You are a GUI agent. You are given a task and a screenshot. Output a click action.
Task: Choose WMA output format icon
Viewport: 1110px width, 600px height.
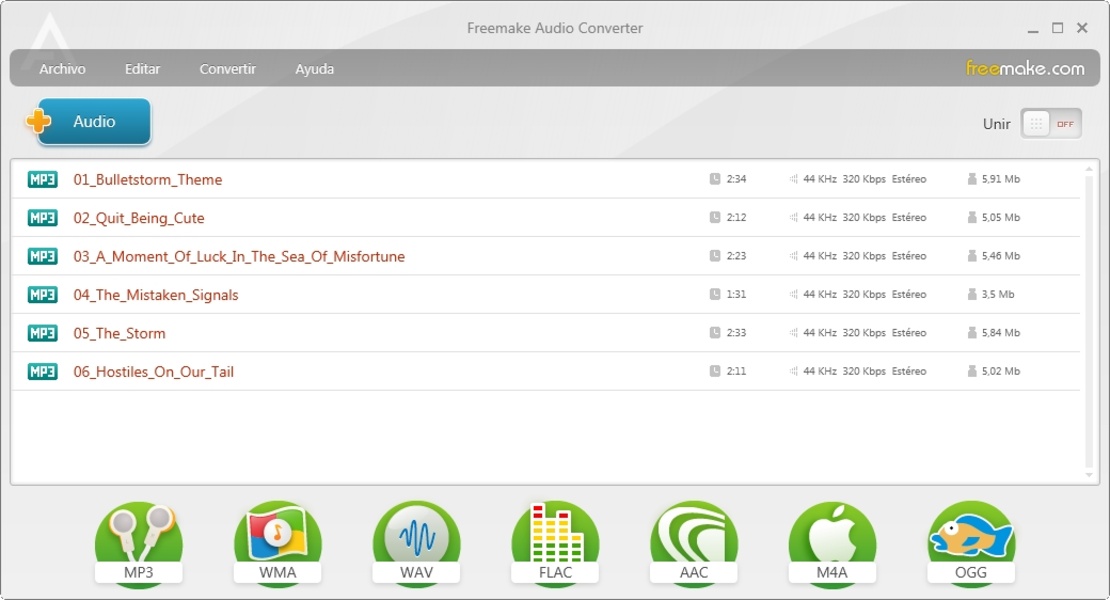click(x=278, y=544)
